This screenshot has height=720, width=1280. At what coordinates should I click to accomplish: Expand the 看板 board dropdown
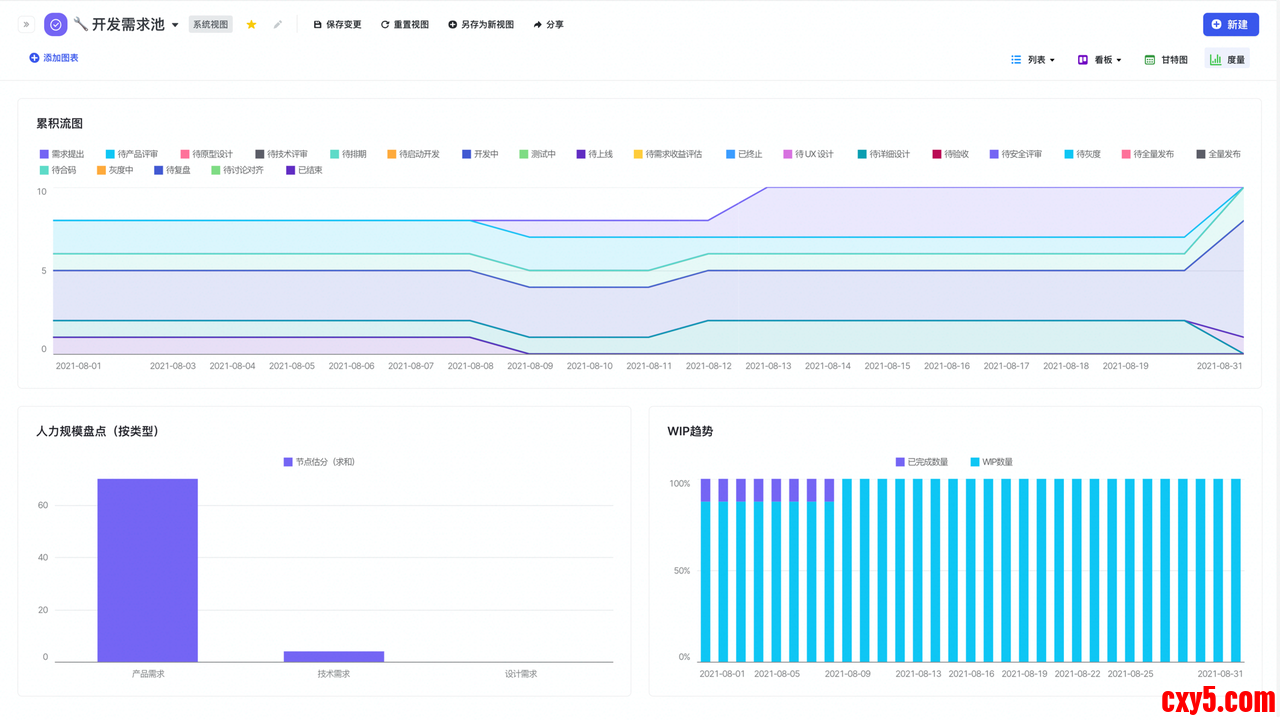tap(1099, 60)
